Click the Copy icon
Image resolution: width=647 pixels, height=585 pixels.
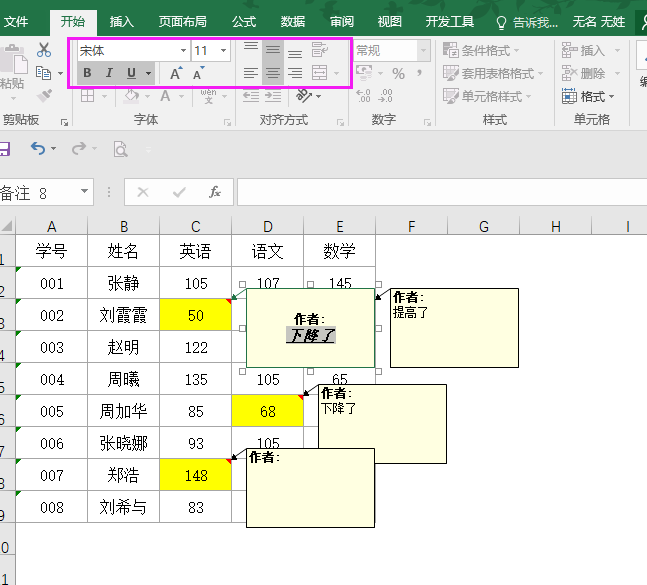(x=43, y=73)
